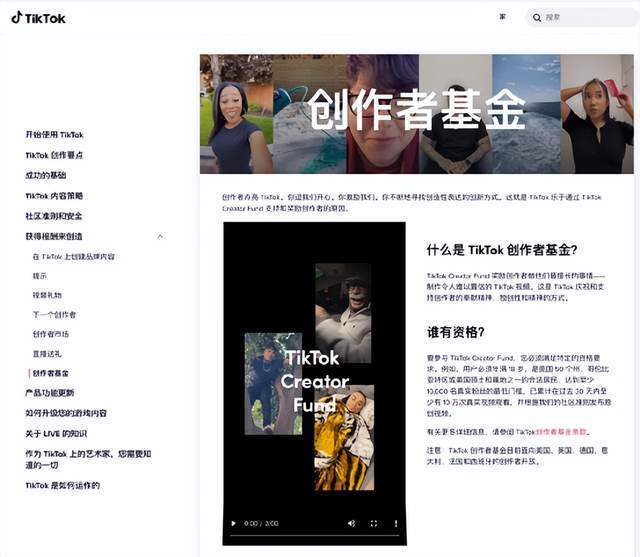
Task: Open 在 TikTok 上创建品牌内容 sub-item
Action: [x=73, y=257]
